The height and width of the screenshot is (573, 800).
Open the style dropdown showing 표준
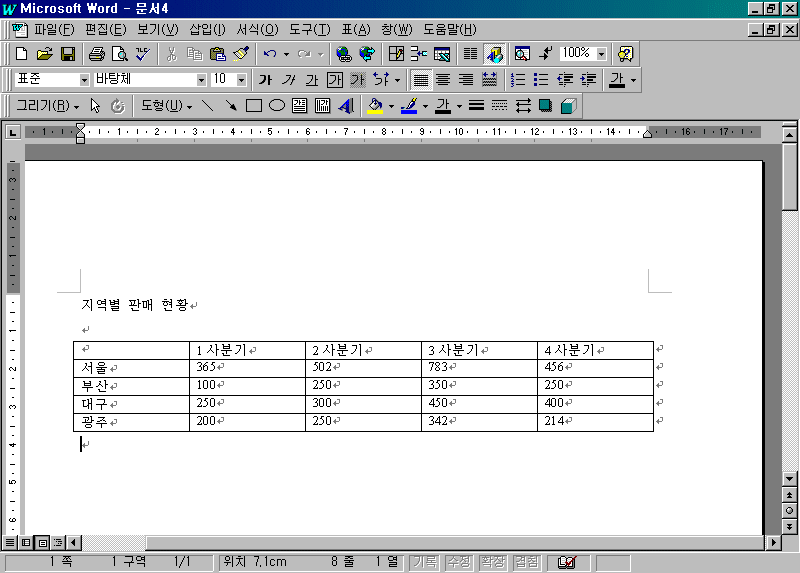pos(84,80)
